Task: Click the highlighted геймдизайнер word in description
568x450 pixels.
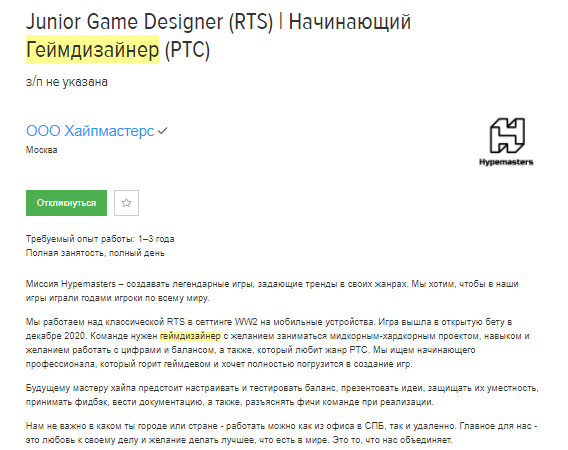Action: tap(191, 336)
